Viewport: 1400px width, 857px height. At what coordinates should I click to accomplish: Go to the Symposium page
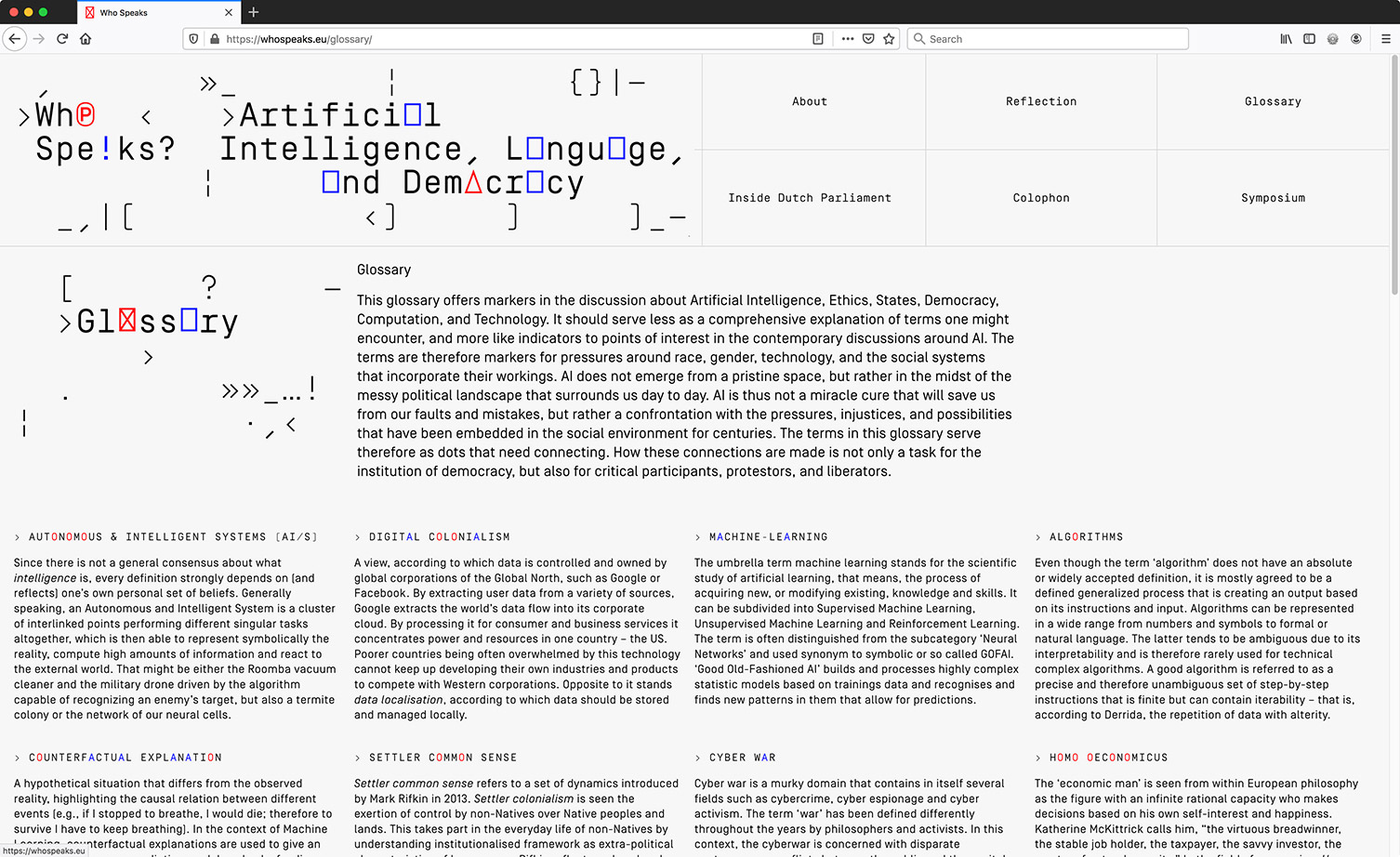tap(1273, 198)
